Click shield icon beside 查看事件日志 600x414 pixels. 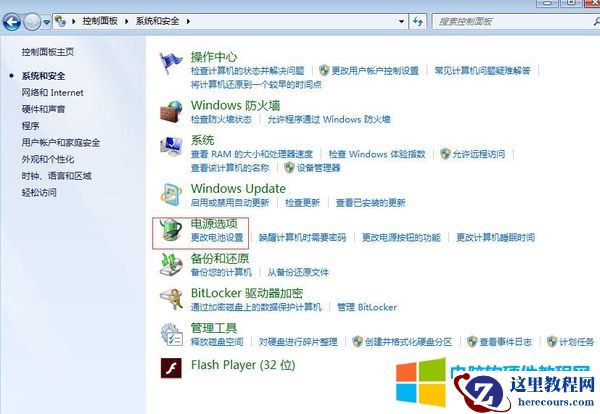(x=472, y=341)
